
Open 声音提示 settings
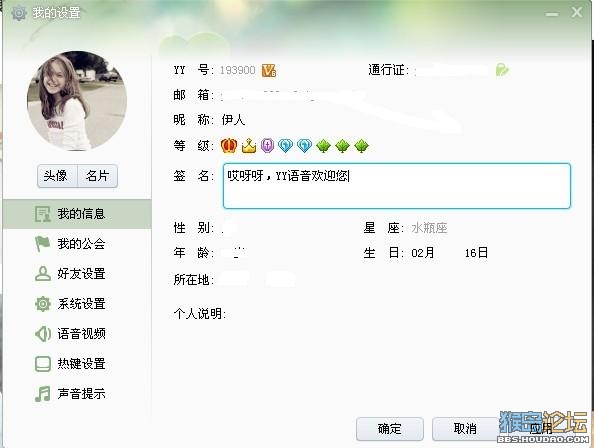(x=77, y=394)
